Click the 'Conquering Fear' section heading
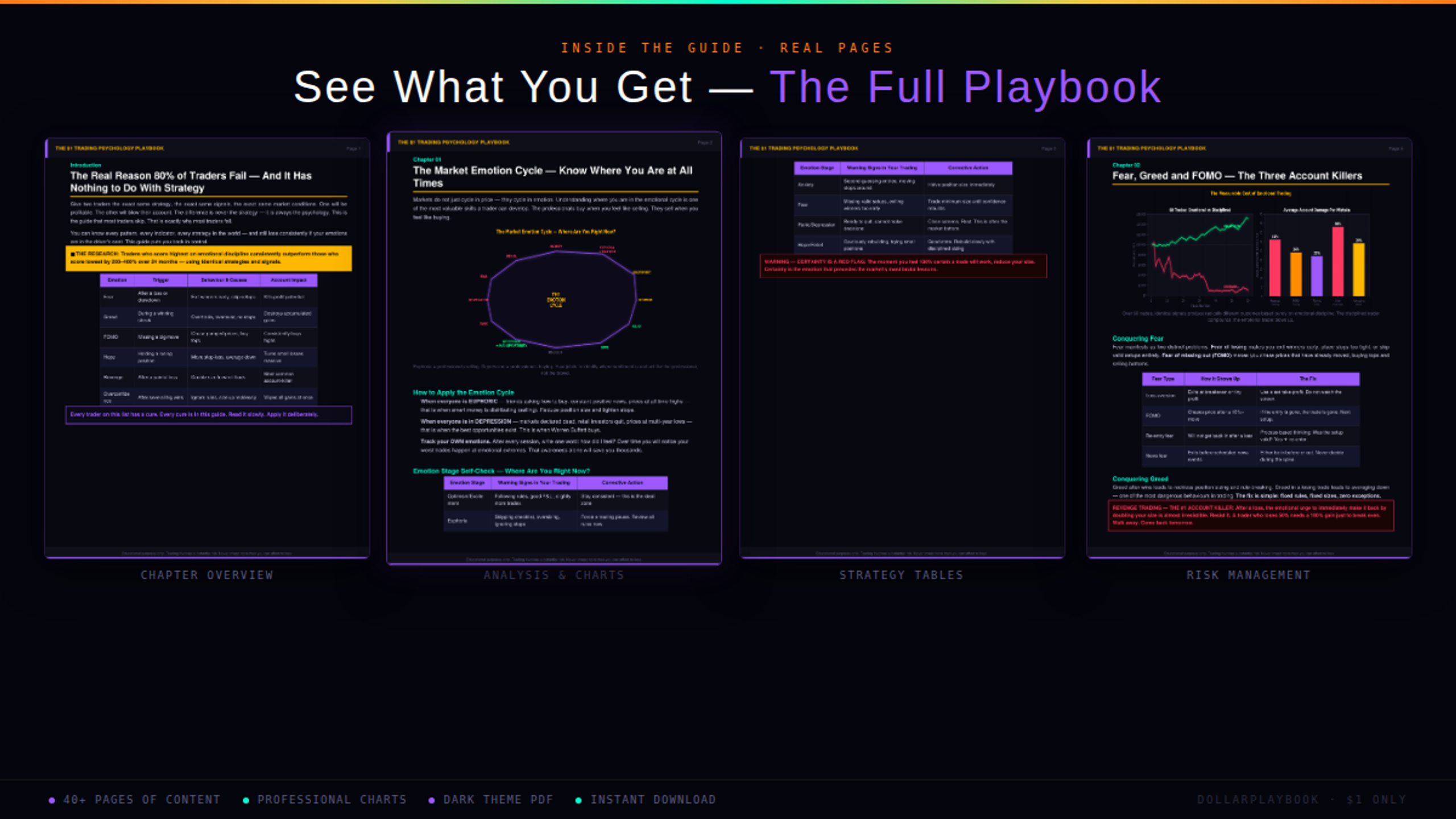 [1137, 338]
